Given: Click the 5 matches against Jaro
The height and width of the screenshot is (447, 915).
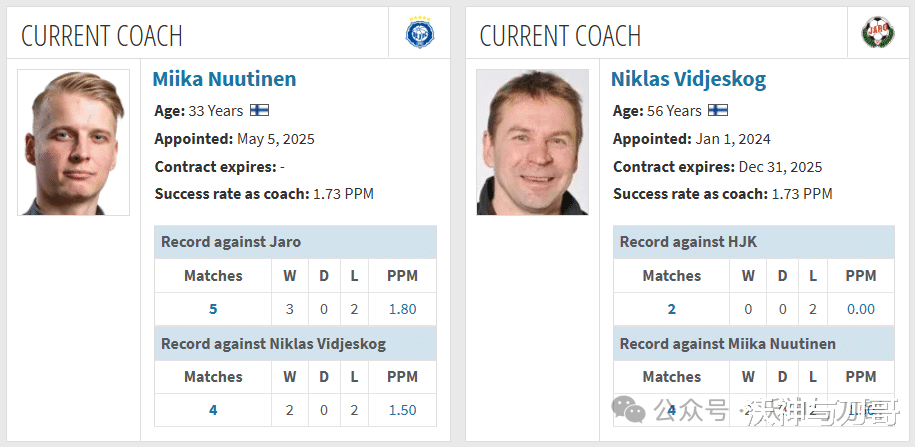Looking at the screenshot, I should [213, 309].
